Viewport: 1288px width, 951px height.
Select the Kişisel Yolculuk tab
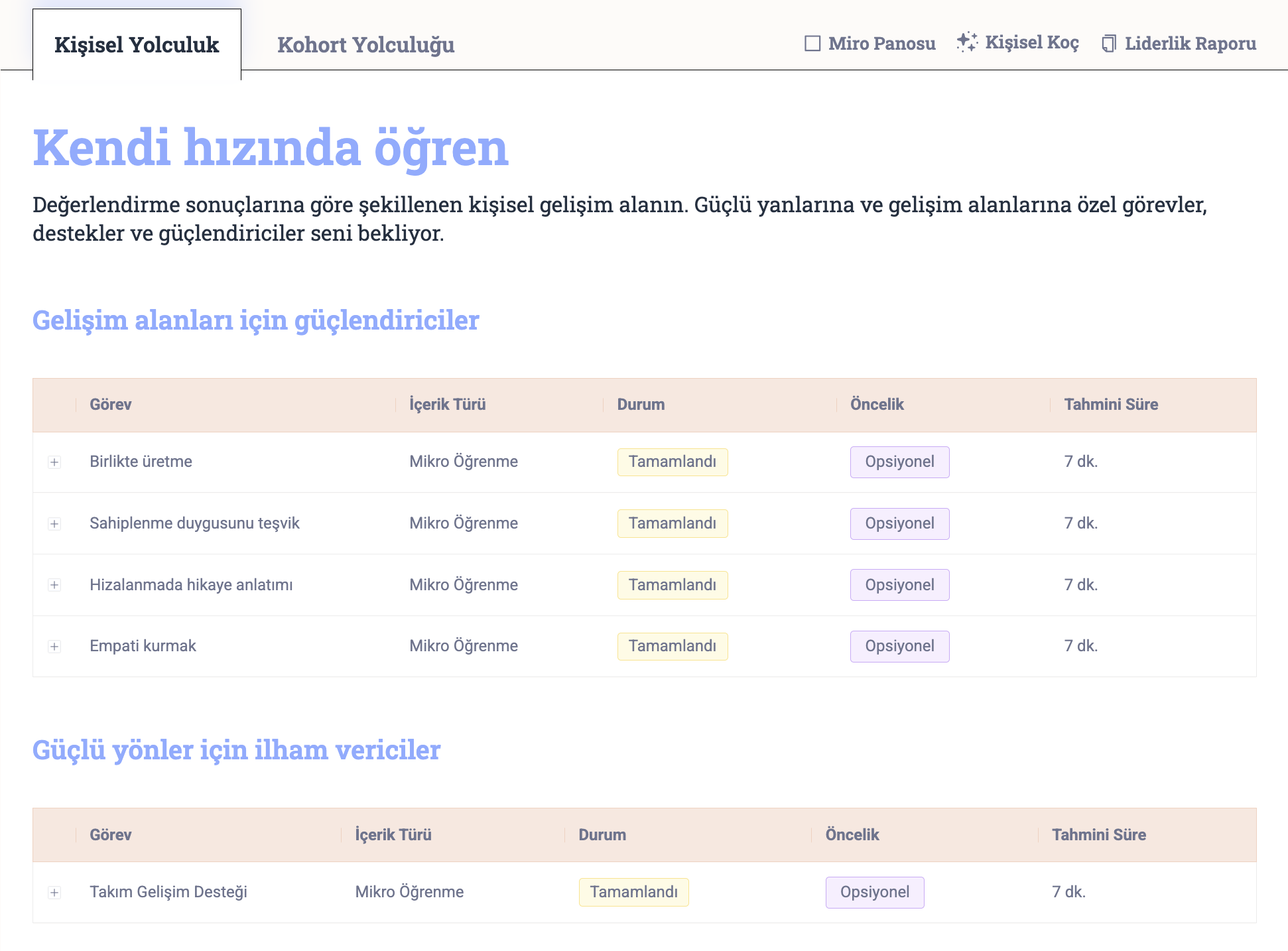137,44
